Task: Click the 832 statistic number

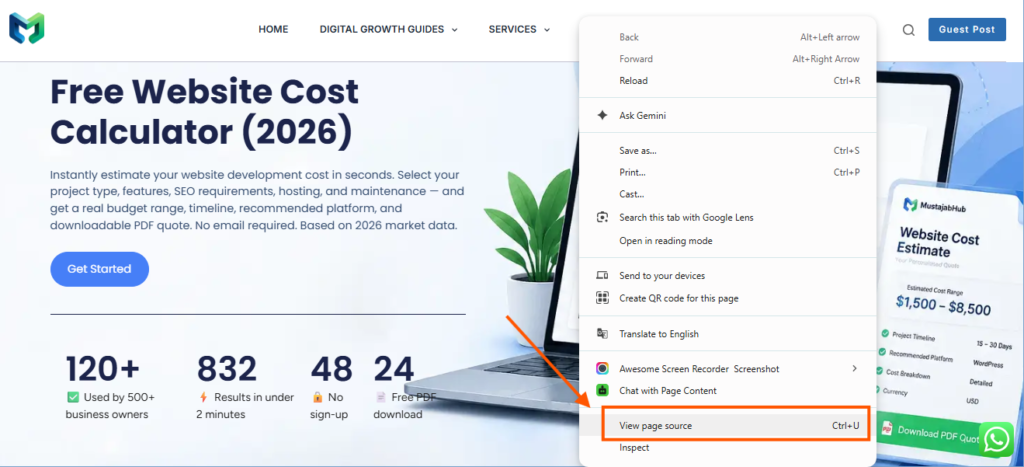Action: [x=227, y=369]
